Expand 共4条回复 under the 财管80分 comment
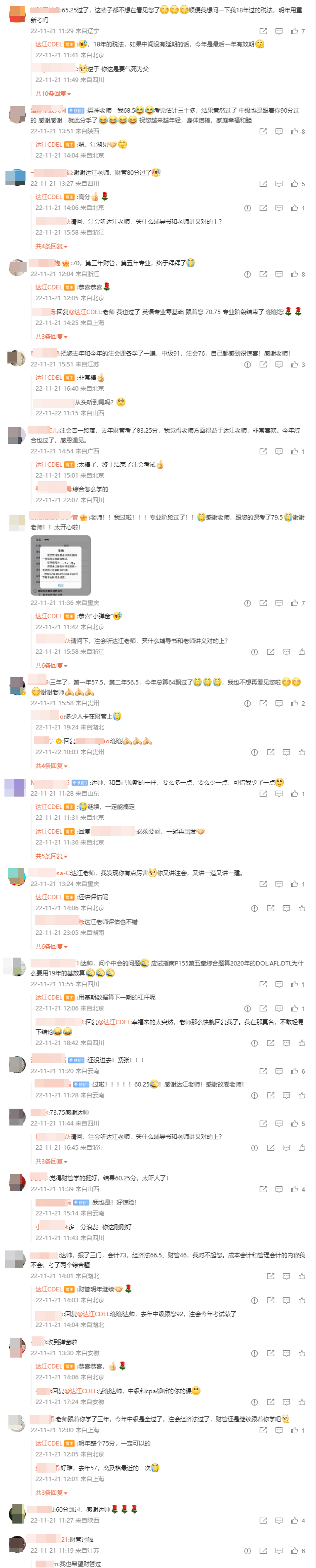The height and width of the screenshot is (1568, 316). (51, 246)
